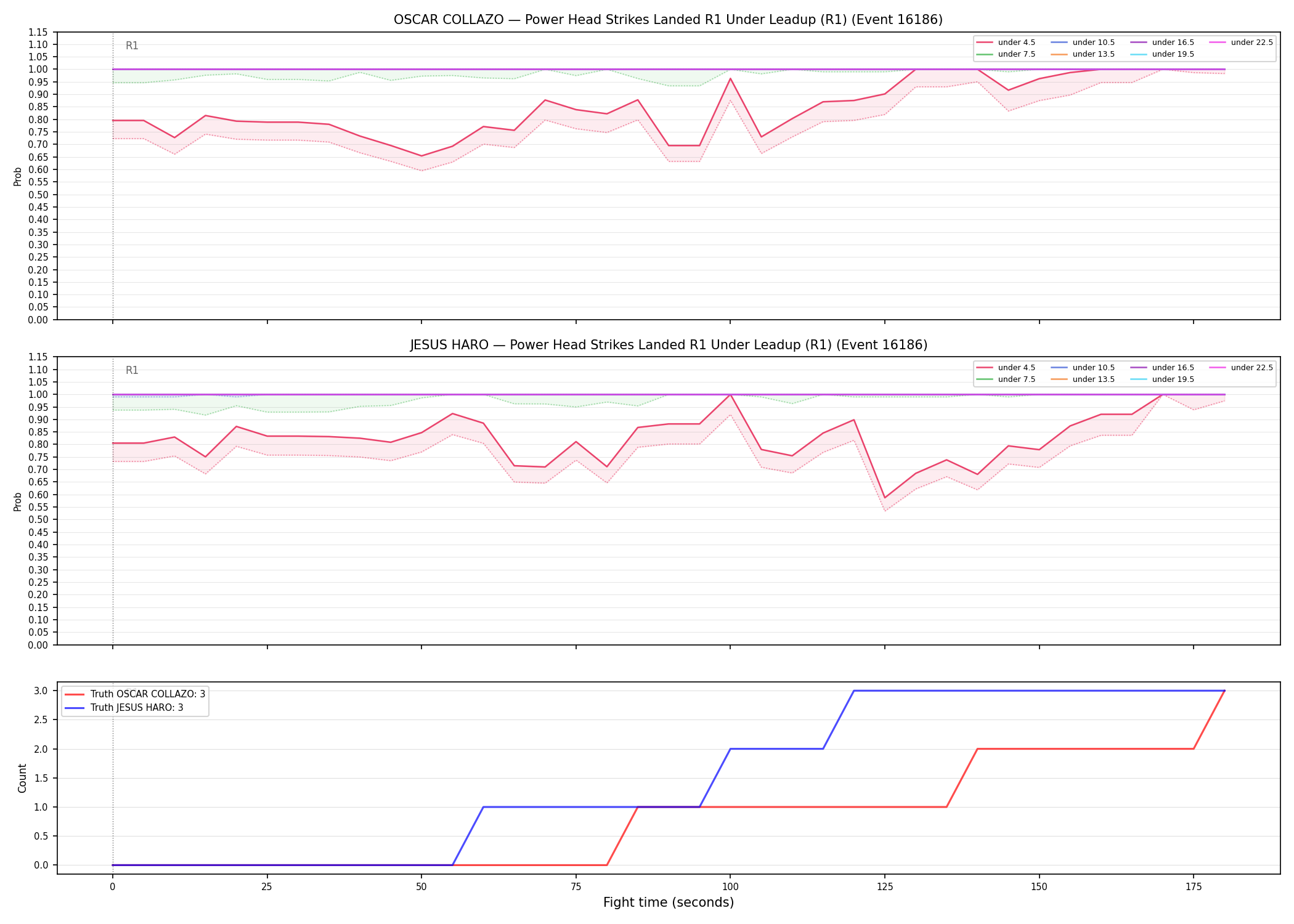Click the x-axis tick label 0
The width and height of the screenshot is (1294, 924).
click(x=112, y=887)
